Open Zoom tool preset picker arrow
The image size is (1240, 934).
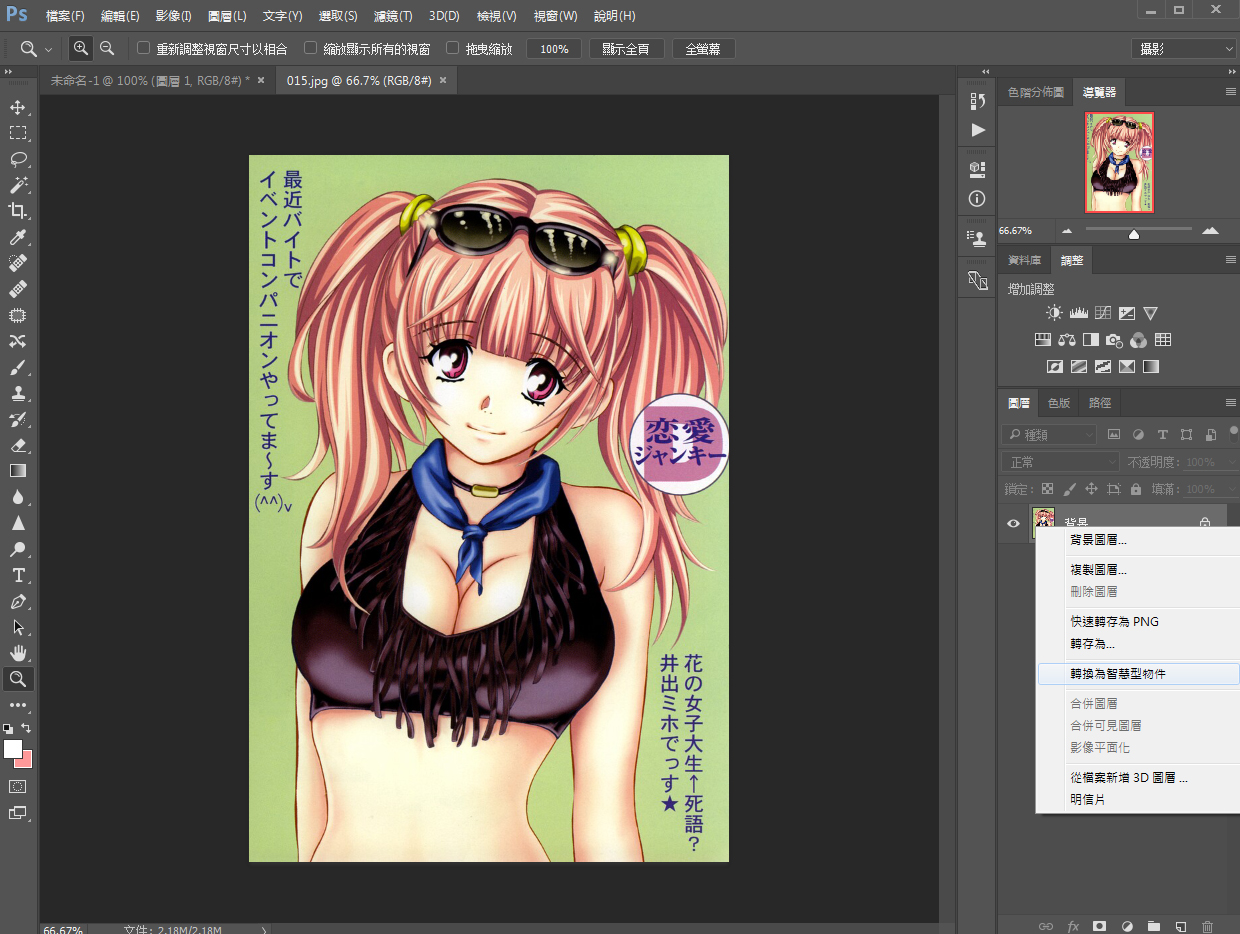pos(48,48)
